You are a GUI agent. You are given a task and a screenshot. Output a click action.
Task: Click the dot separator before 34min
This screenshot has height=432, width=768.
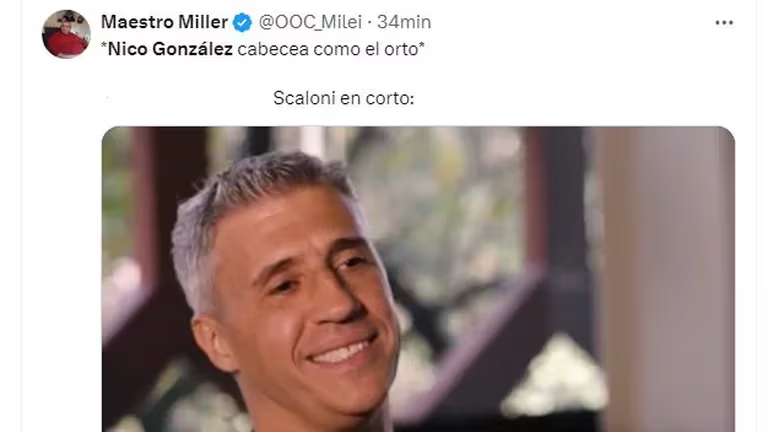click(x=369, y=23)
